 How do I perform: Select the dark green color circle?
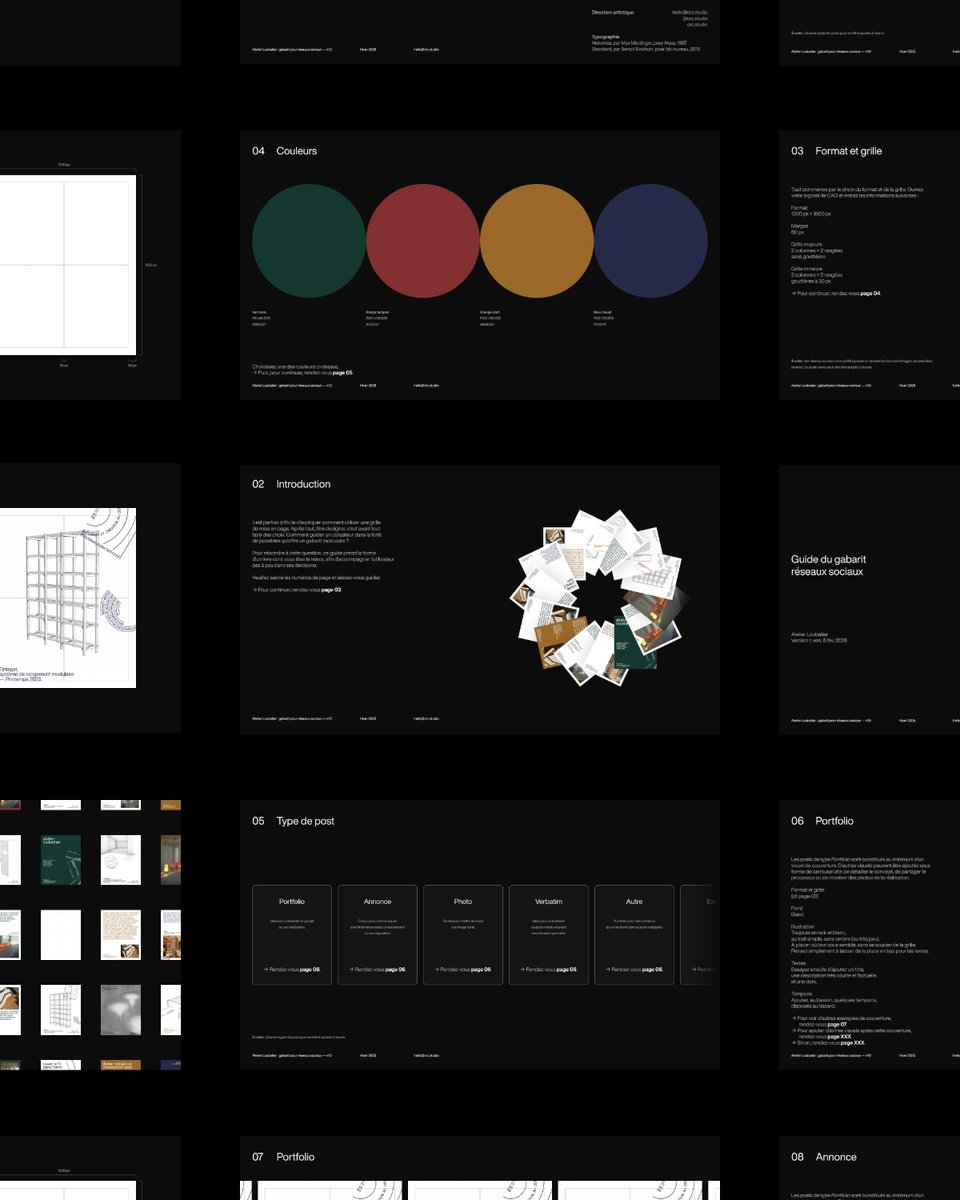coord(309,241)
